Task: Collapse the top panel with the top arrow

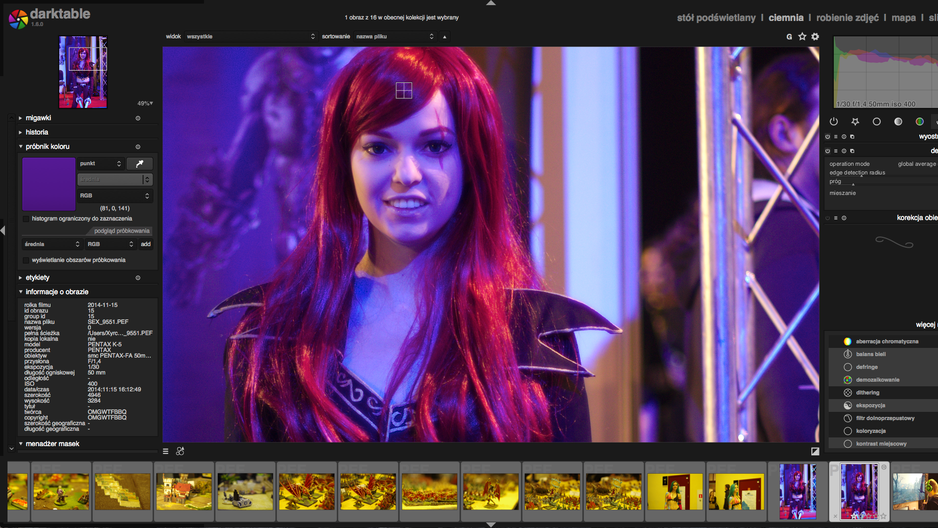Action: point(491,3)
